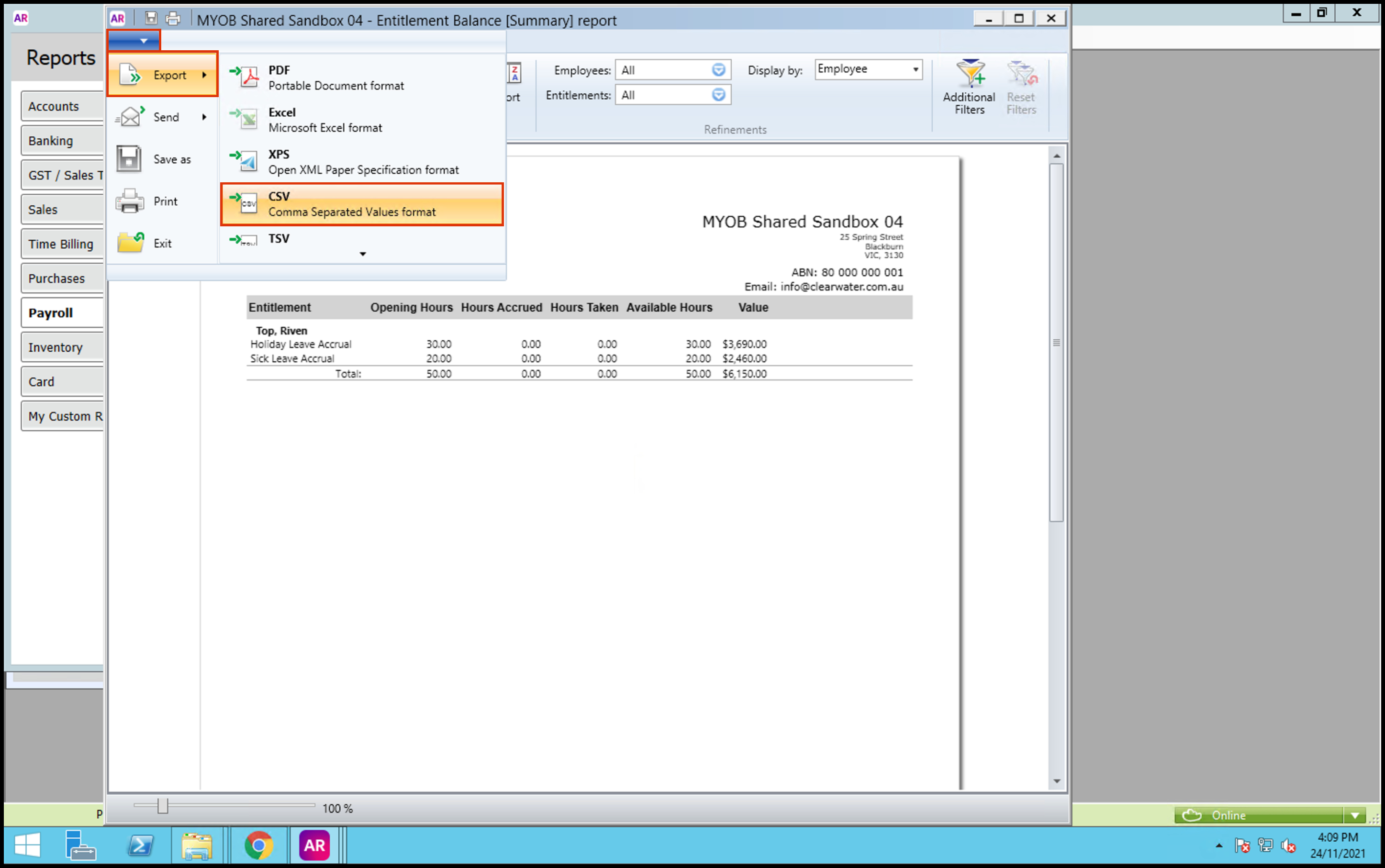Click the printer icon in title bar
The image size is (1385, 868).
pos(173,18)
